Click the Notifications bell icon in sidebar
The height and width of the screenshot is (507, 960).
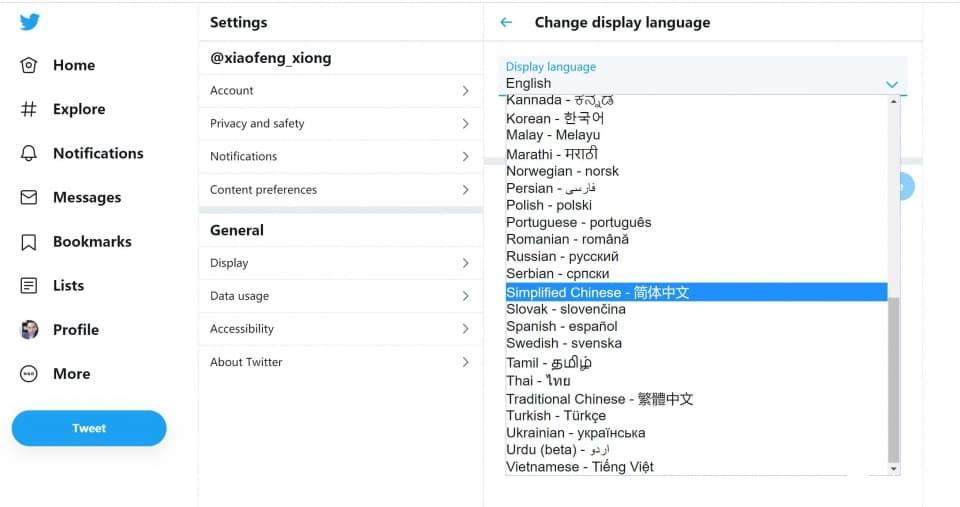[29, 153]
